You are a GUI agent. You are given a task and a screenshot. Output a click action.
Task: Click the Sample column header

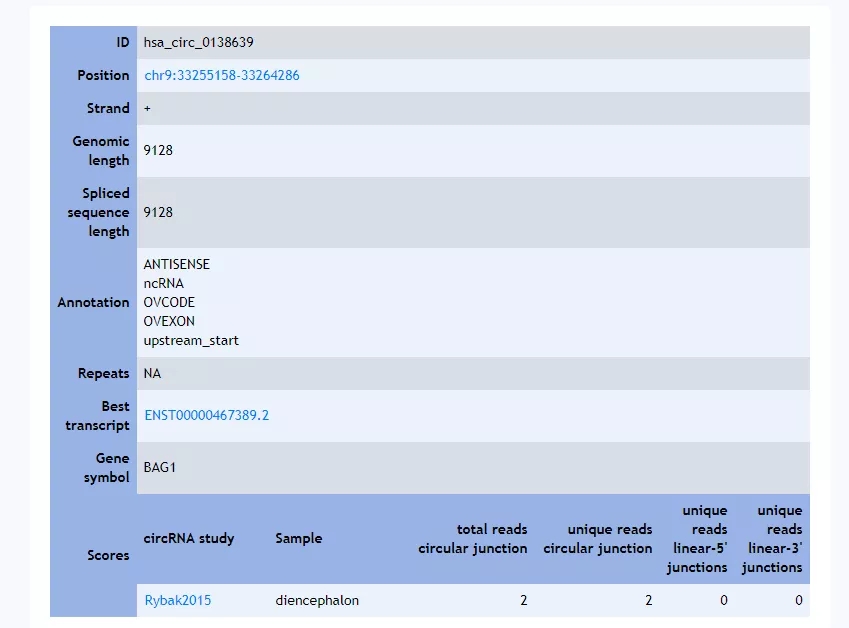(x=299, y=538)
